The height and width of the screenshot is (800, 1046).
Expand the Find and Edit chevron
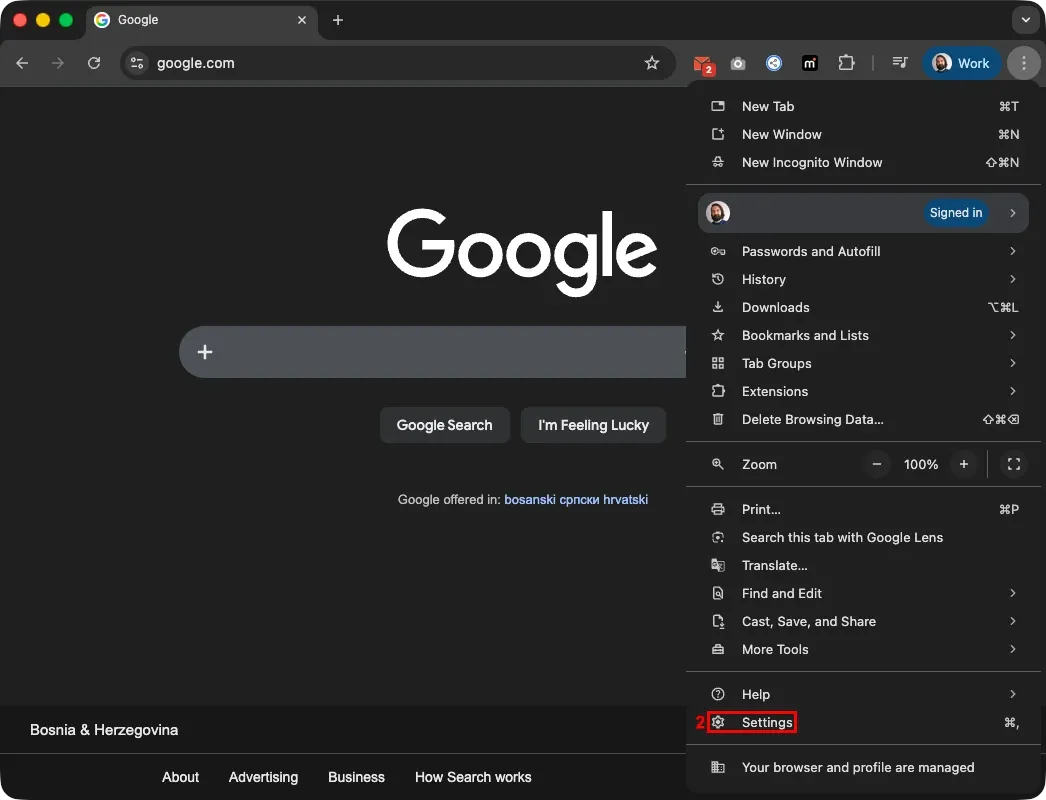coord(1013,594)
